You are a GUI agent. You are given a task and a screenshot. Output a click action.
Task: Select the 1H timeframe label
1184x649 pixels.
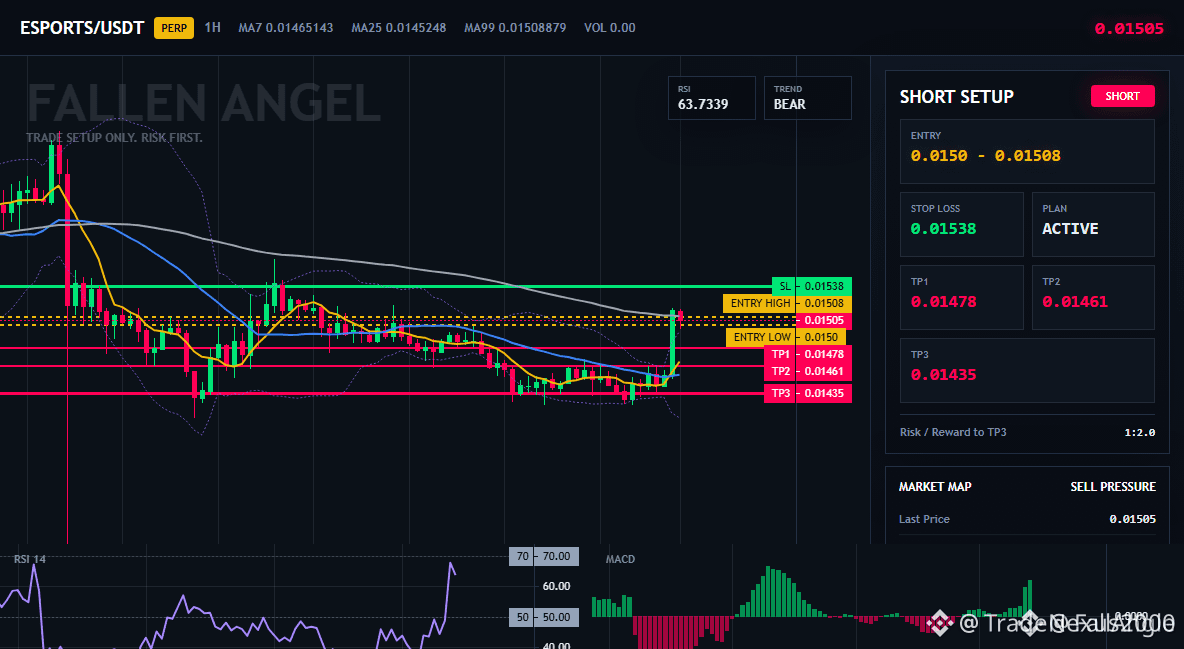(x=213, y=27)
